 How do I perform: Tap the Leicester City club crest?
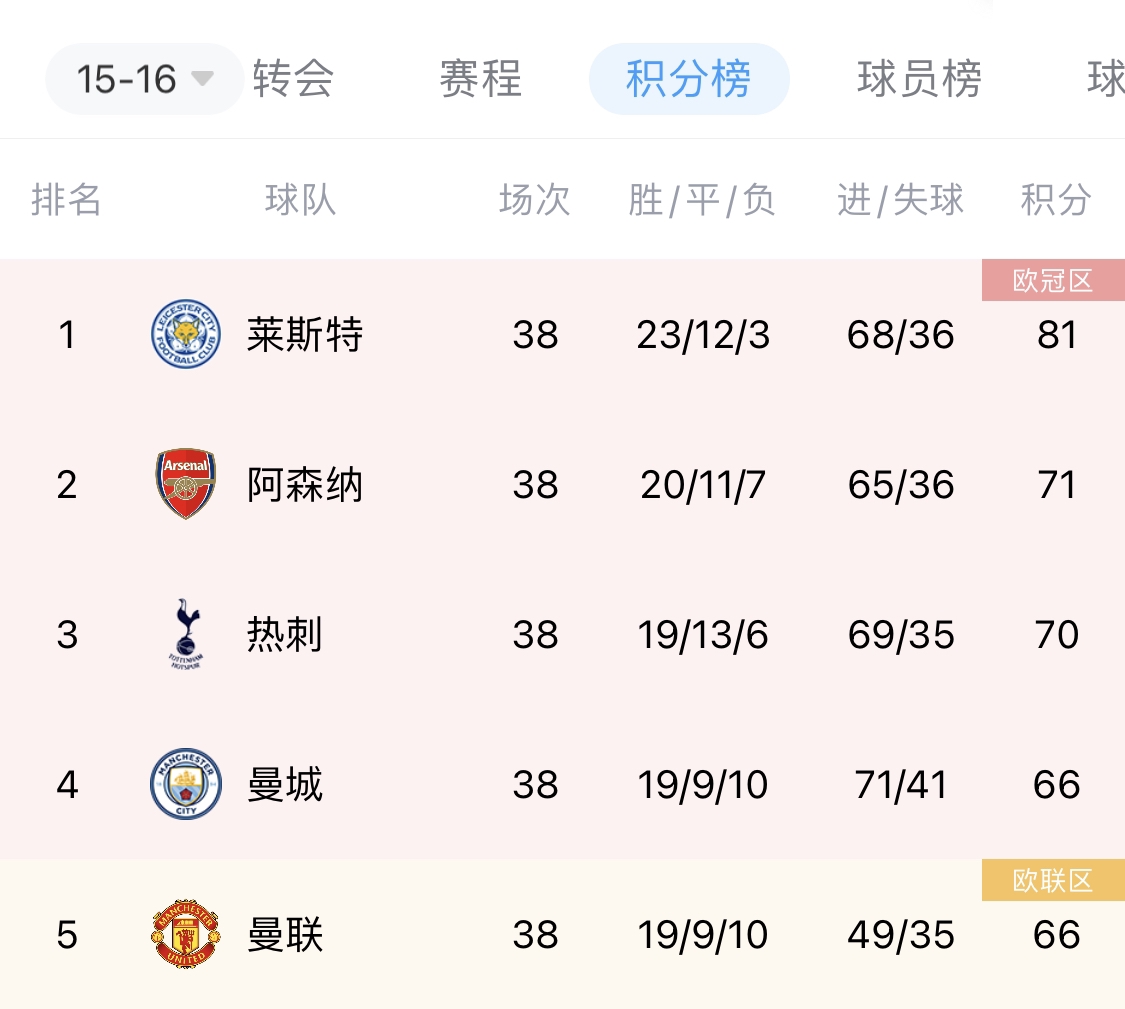pos(186,334)
